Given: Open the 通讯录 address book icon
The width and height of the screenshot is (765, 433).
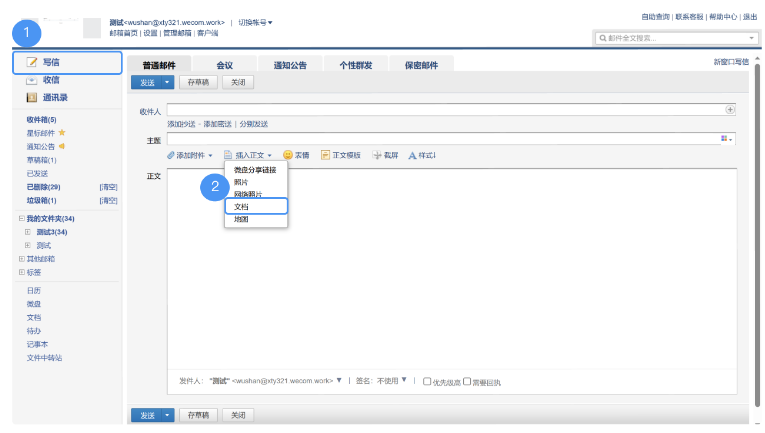Looking at the screenshot, I should pos(31,97).
